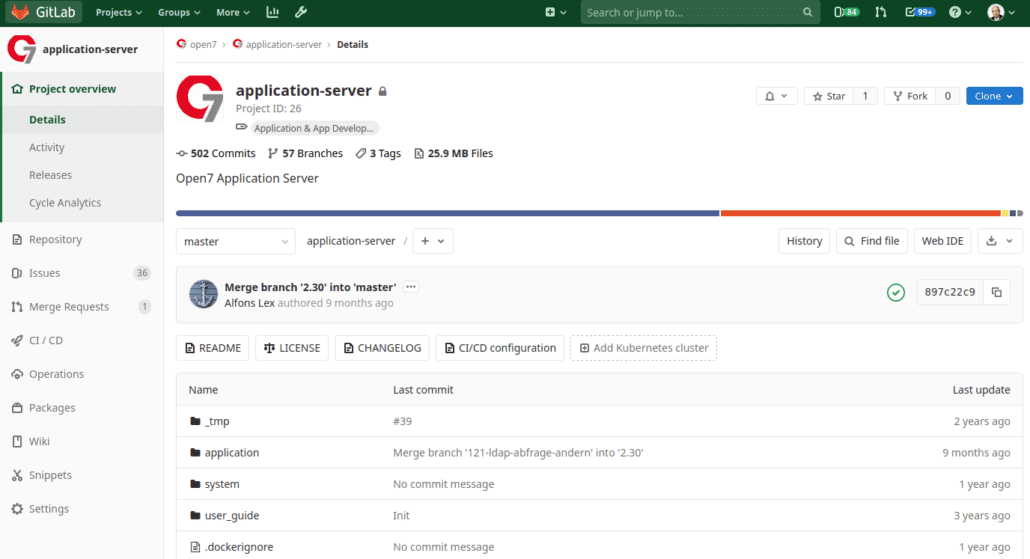The height and width of the screenshot is (559, 1030).
Task: Open the README file button
Action: 212,347
